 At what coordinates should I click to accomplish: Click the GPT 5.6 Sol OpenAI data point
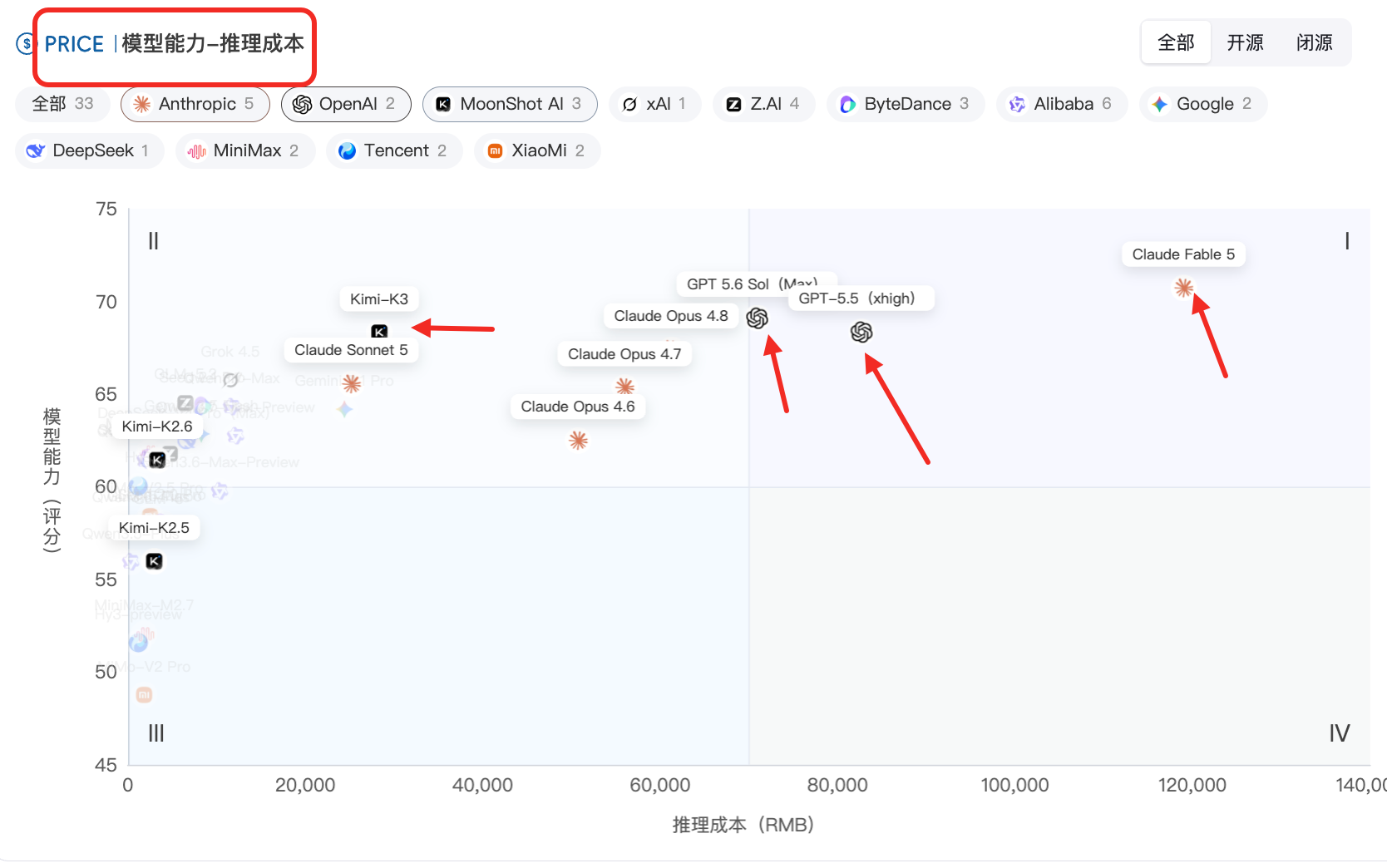tap(757, 318)
